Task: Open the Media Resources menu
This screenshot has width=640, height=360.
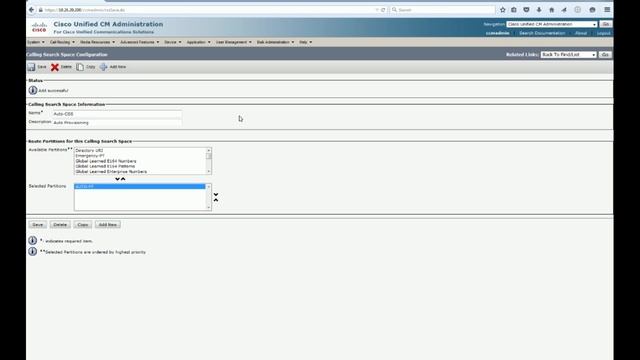Action: point(98,42)
